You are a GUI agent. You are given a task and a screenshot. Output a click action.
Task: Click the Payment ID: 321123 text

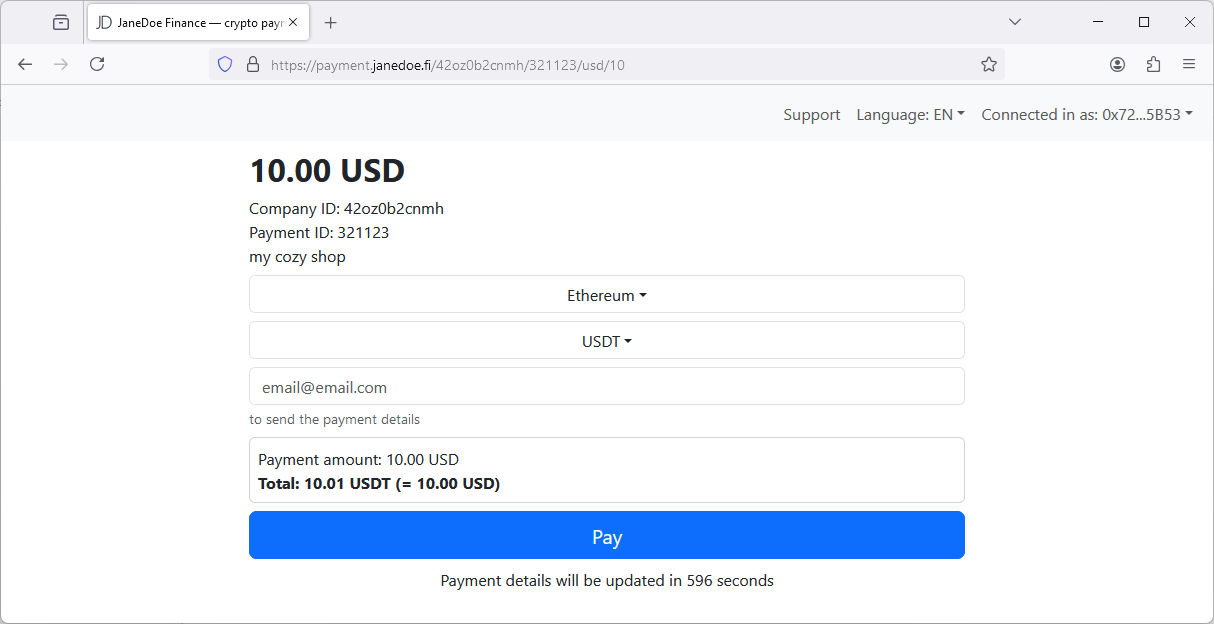click(x=319, y=233)
